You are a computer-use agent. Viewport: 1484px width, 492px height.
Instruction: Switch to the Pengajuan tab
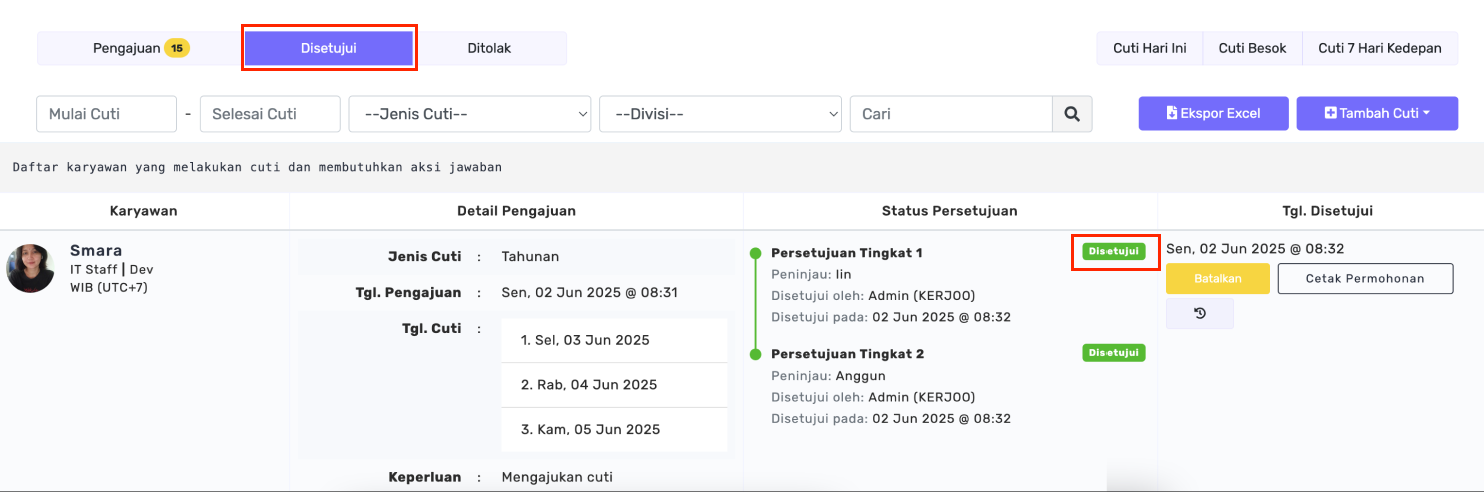pos(140,48)
